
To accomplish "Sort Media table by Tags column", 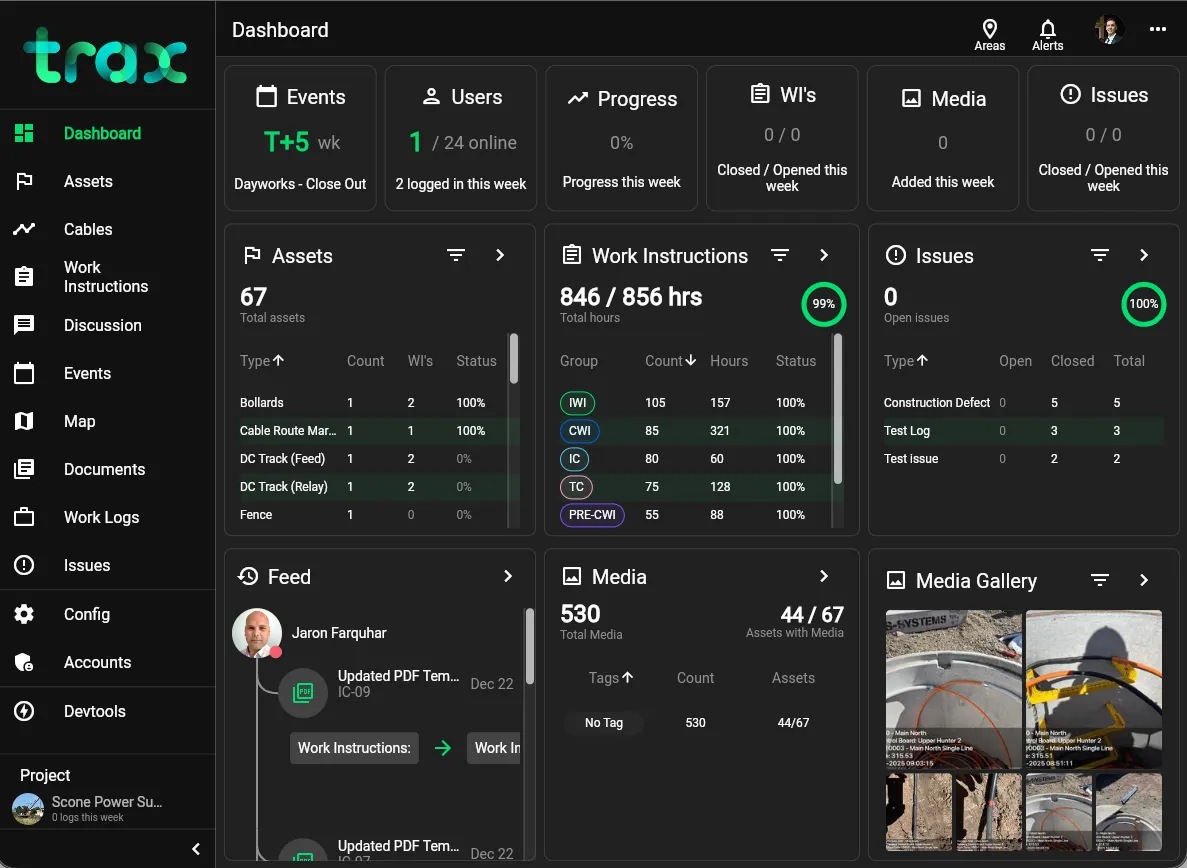I will click(x=611, y=678).
